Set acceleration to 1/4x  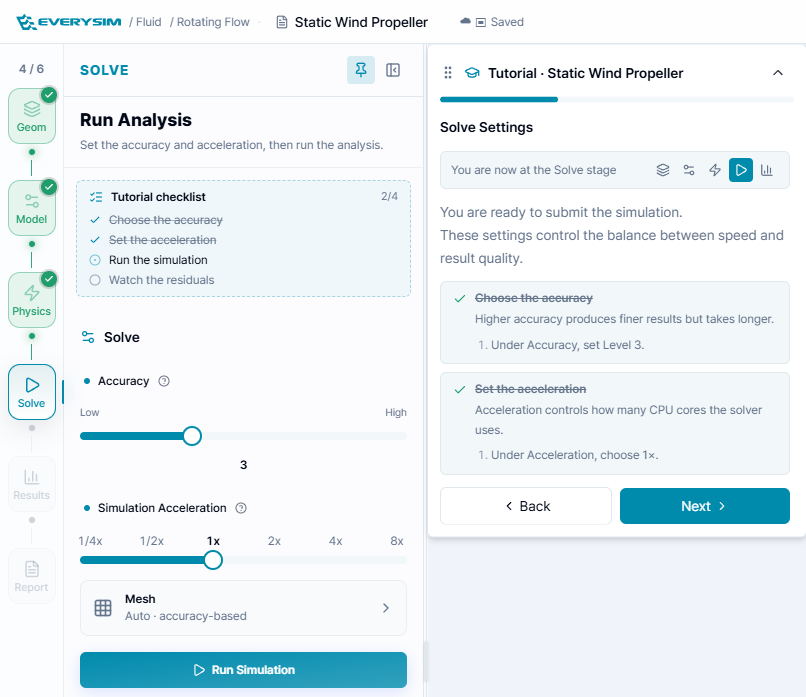coord(90,541)
